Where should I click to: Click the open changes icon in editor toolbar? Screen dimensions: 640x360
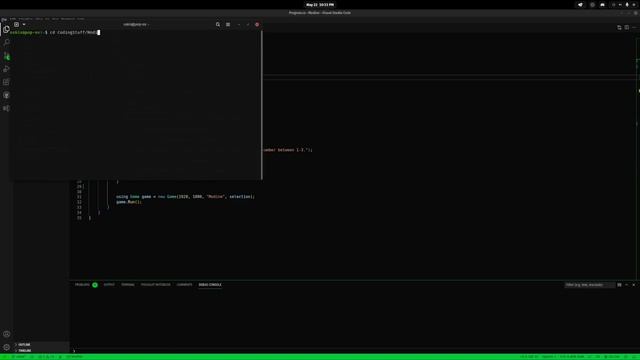click(619, 27)
